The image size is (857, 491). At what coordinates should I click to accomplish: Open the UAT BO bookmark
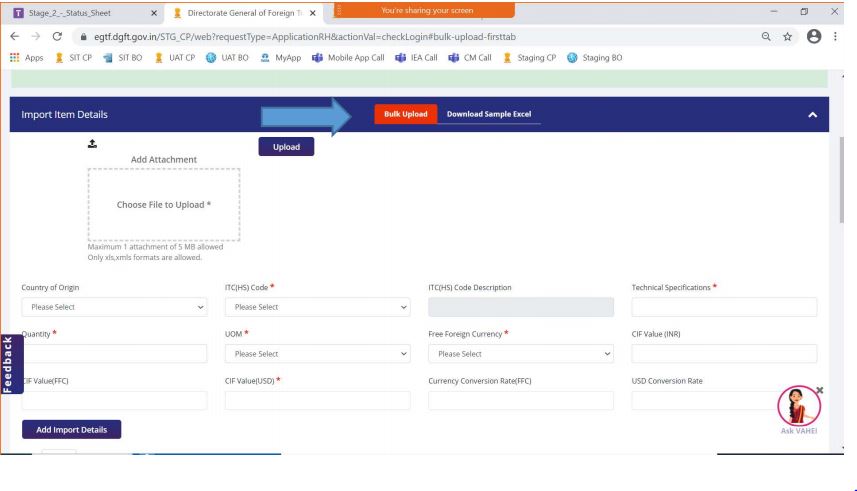pyautogui.click(x=227, y=57)
